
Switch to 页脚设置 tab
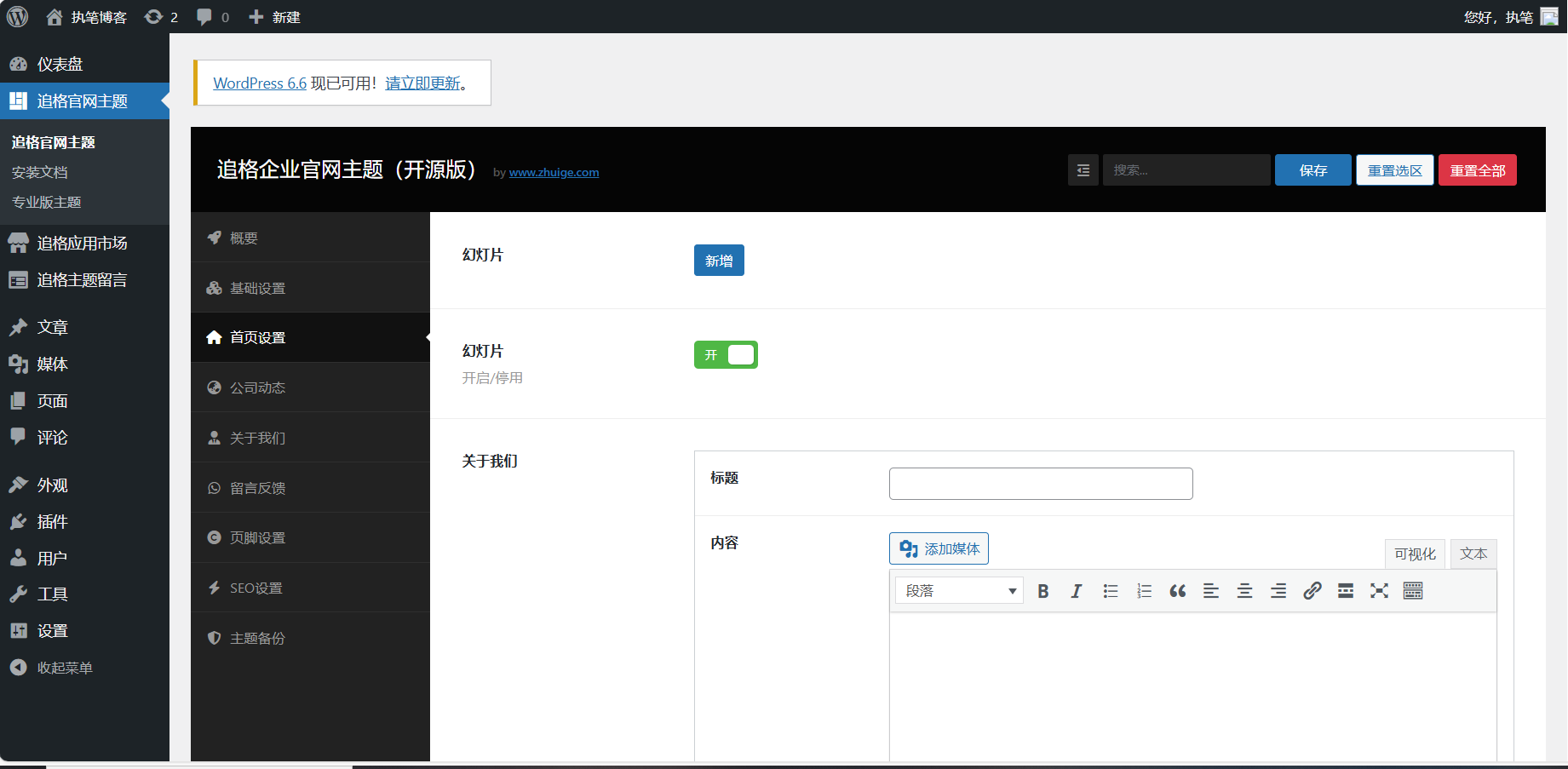310,537
